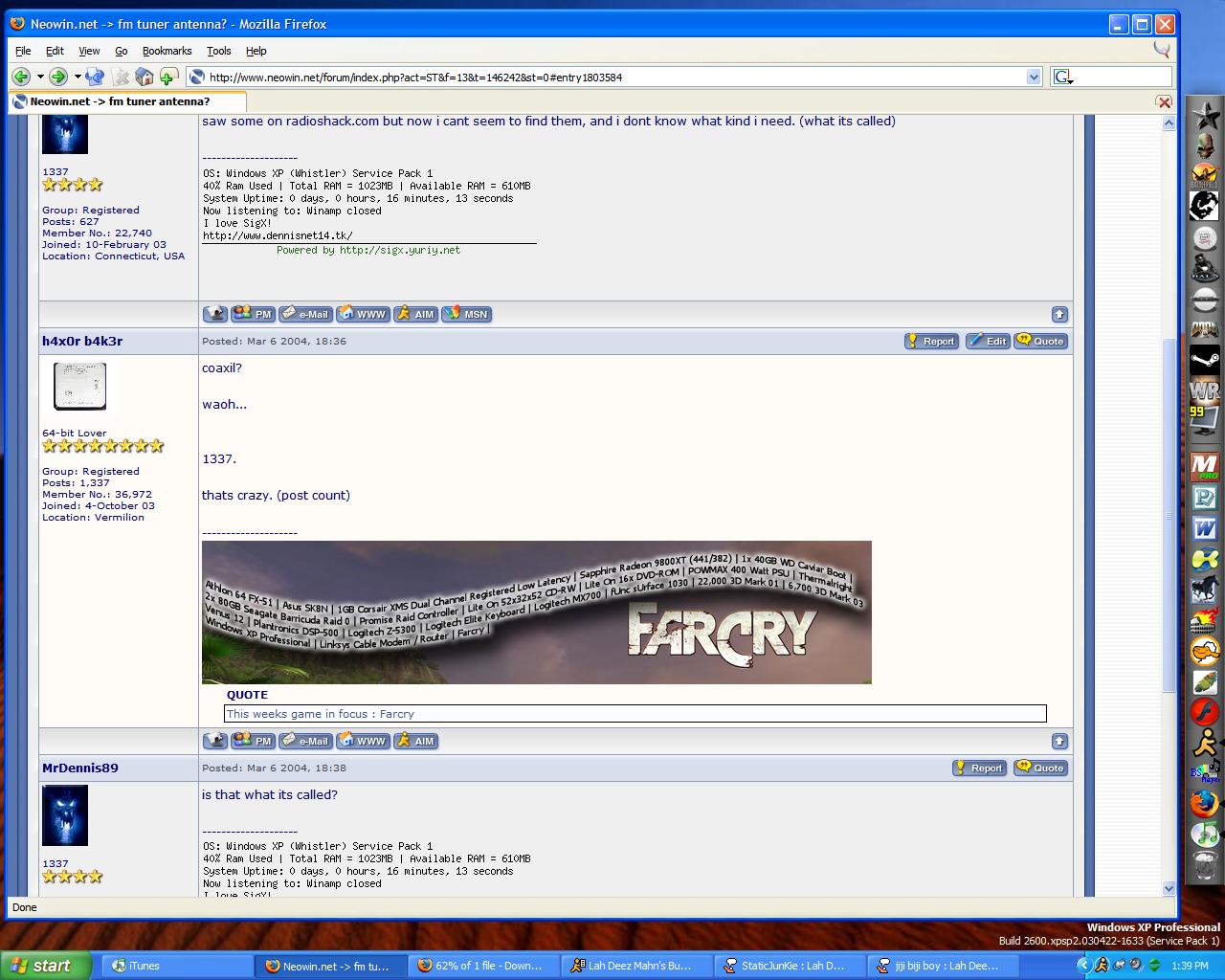Click the AIM button under the Farcry signature
1225x980 pixels.
(415, 741)
